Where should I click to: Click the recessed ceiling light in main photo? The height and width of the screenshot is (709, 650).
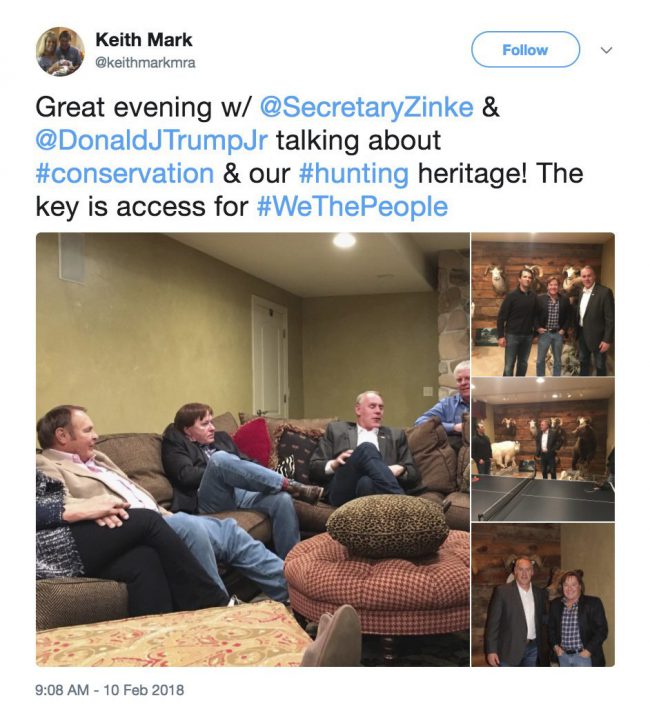tap(344, 240)
